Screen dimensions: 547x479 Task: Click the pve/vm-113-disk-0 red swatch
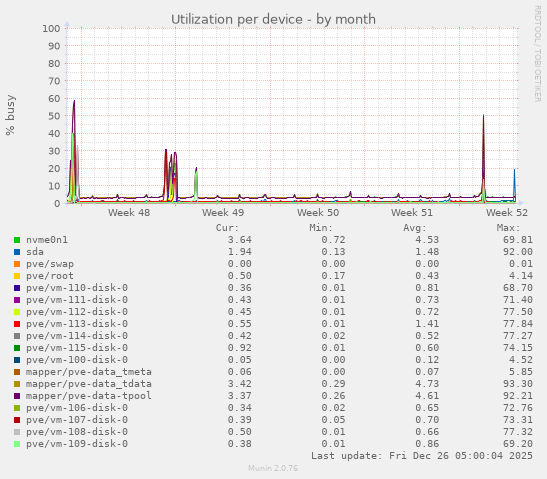pyautogui.click(x=17, y=324)
